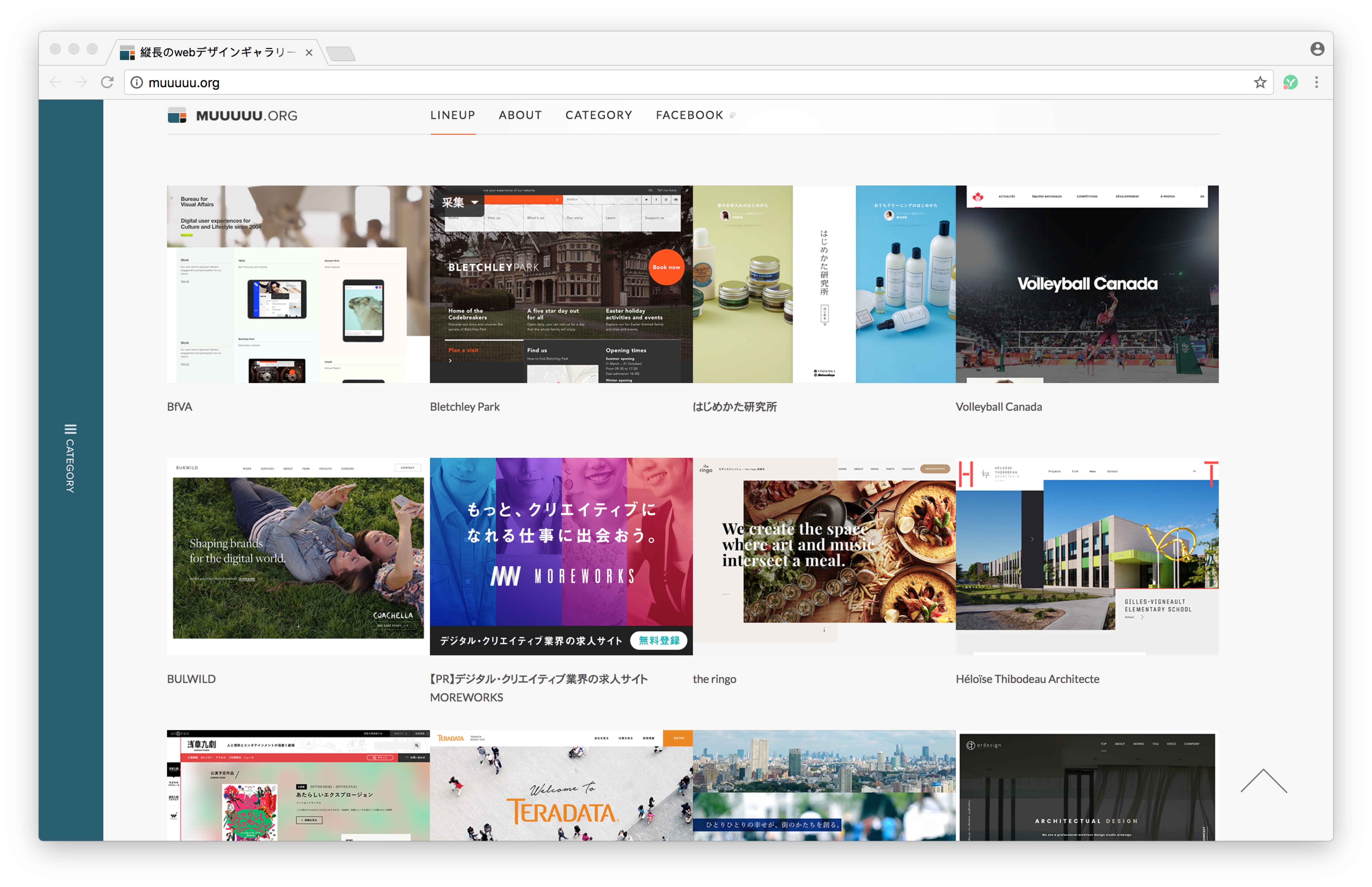Click the Bletchley Park title link
This screenshot has height=887, width=1372.
pos(465,407)
